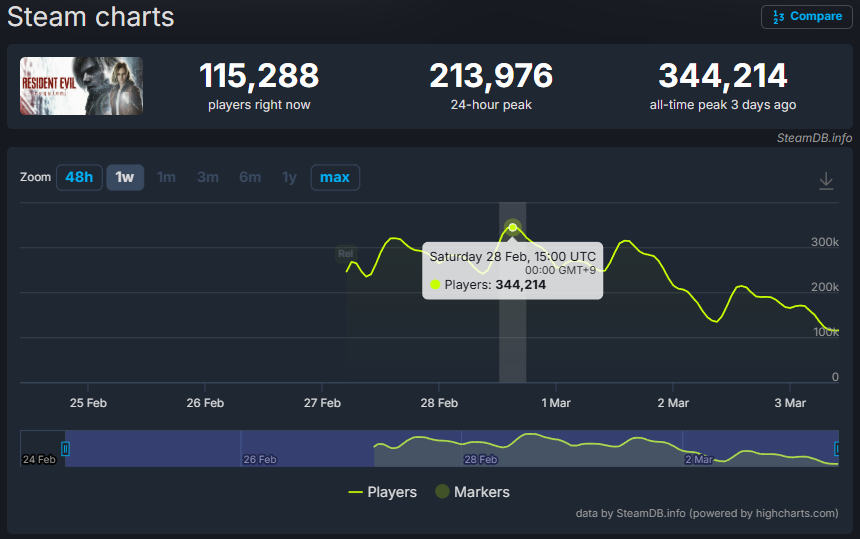Click the 1 Mar axis label
This screenshot has width=860, height=539.
(556, 403)
